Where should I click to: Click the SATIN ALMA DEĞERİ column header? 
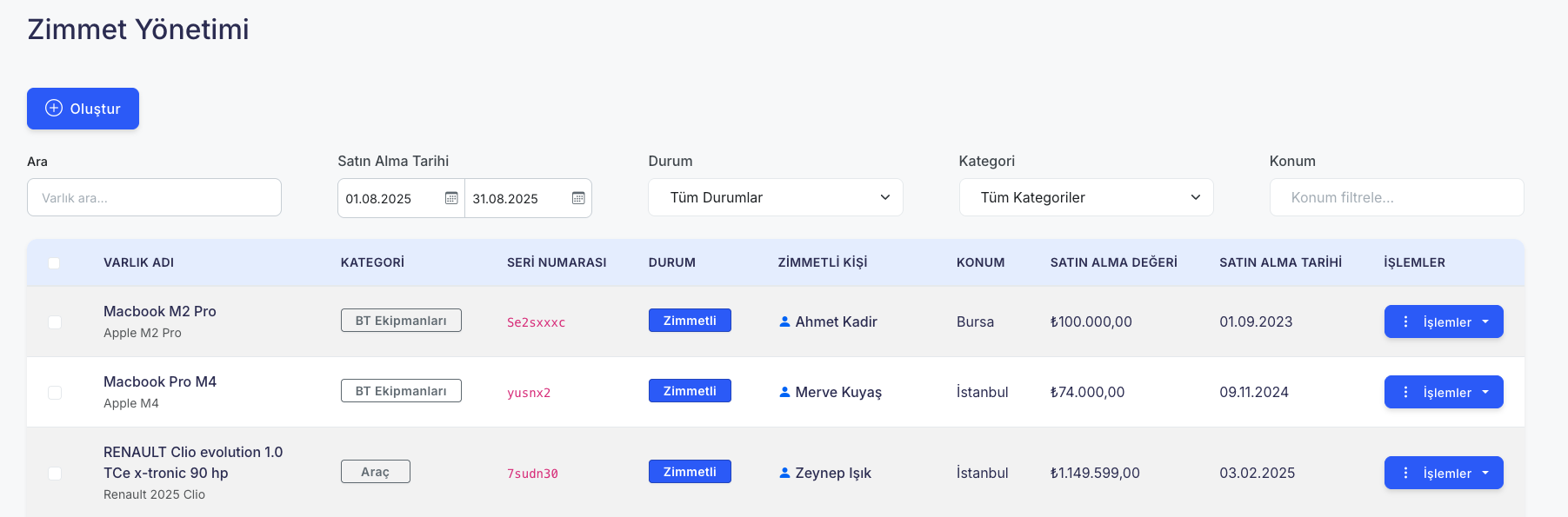pyautogui.click(x=1113, y=262)
